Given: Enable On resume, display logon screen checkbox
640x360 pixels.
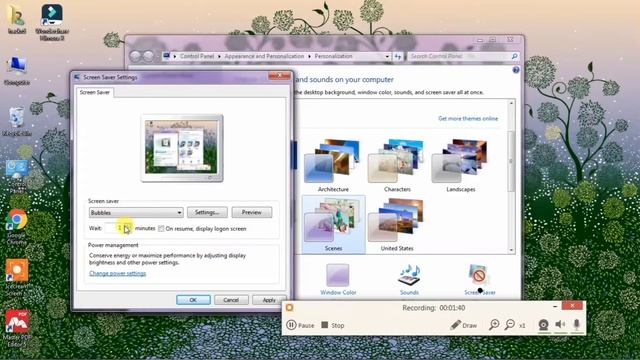Looking at the screenshot, I should [161, 229].
